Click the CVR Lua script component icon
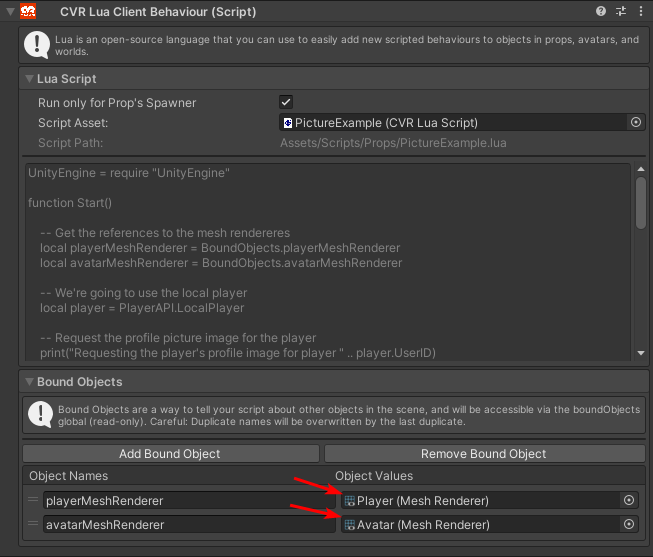Viewport: 653px width, 557px height. pyautogui.click(x=30, y=12)
